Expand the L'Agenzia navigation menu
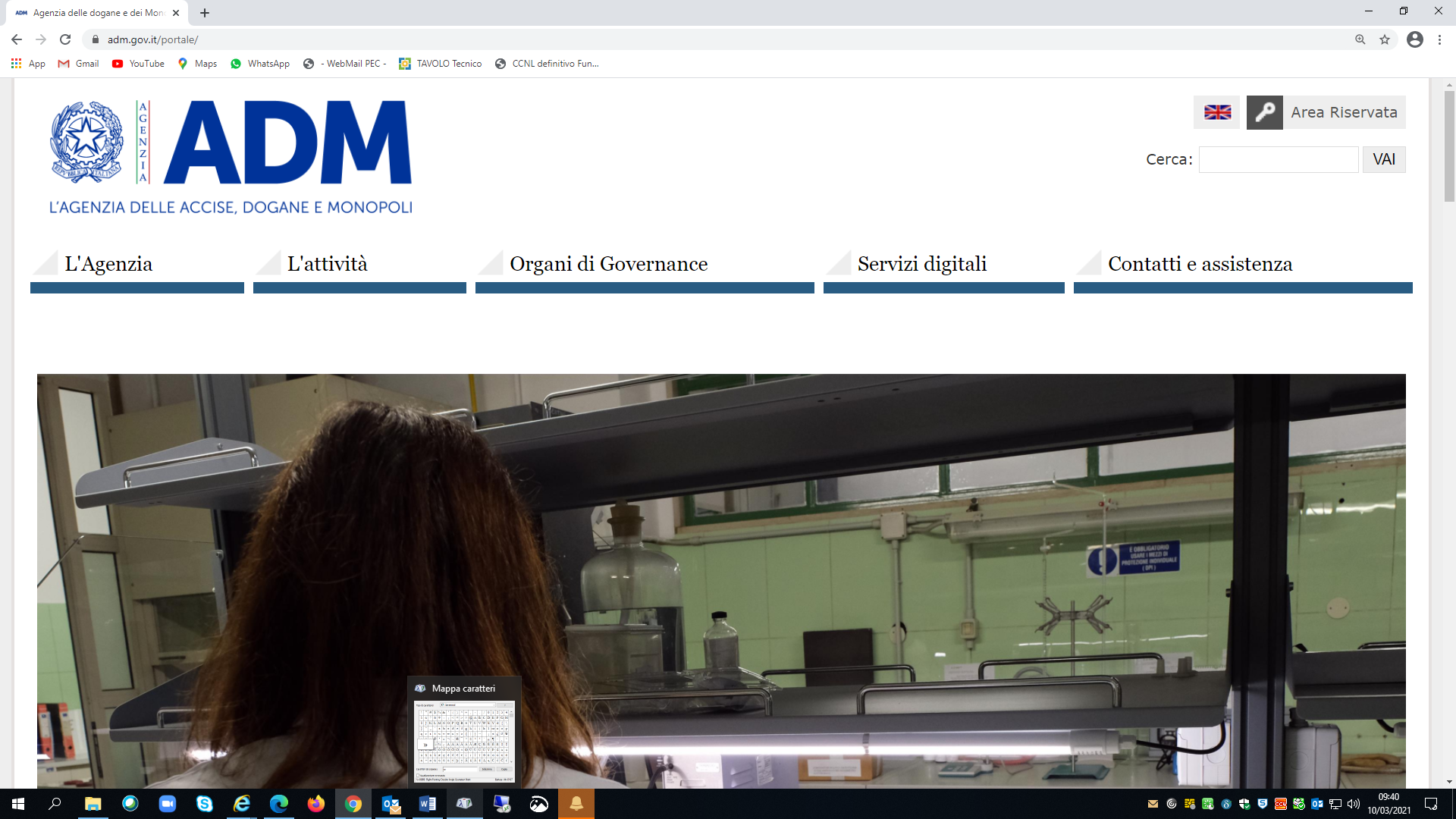Viewport: 1456px width, 819px height. pos(108,264)
